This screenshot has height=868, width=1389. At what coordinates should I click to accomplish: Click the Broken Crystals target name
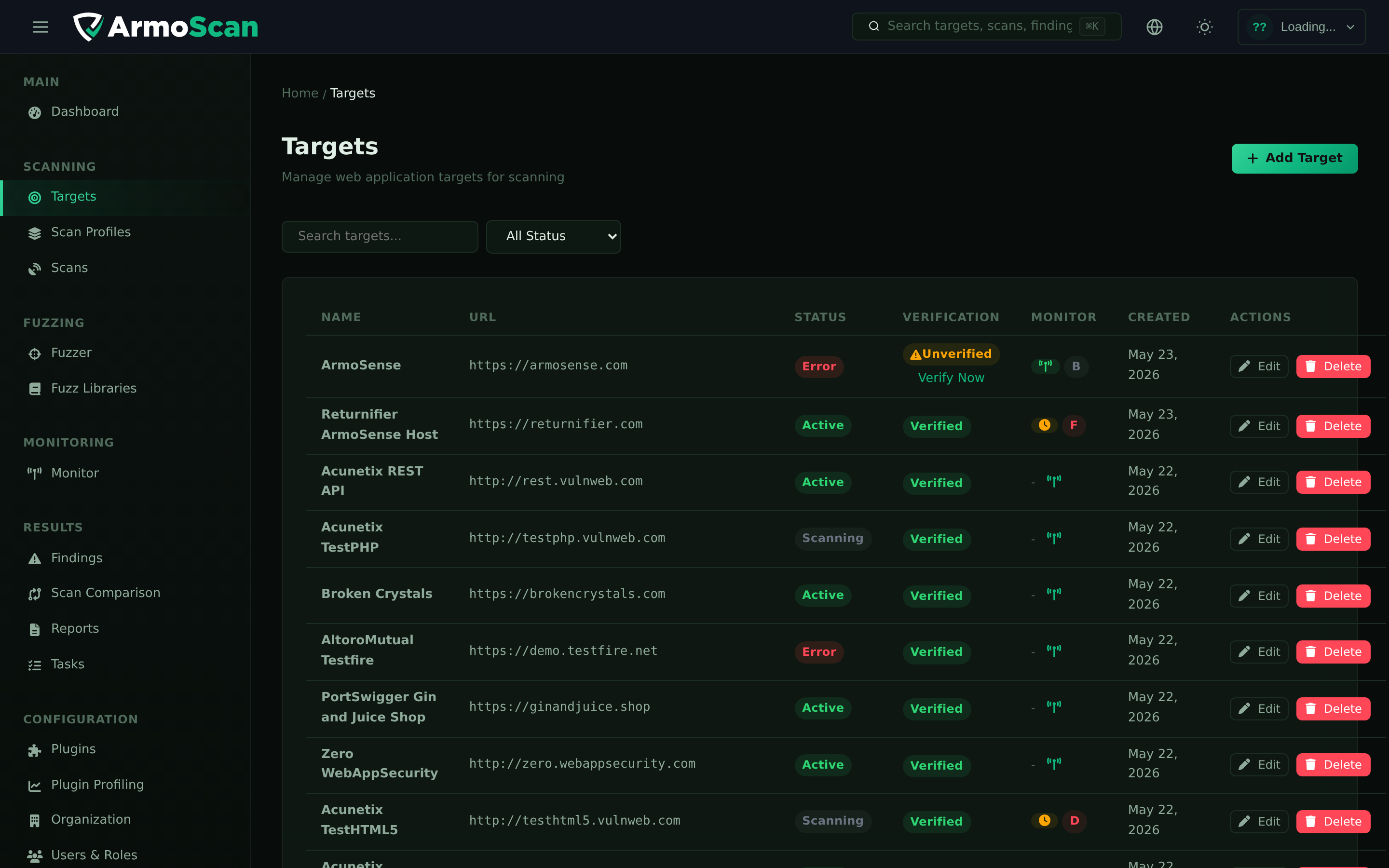pos(377,594)
